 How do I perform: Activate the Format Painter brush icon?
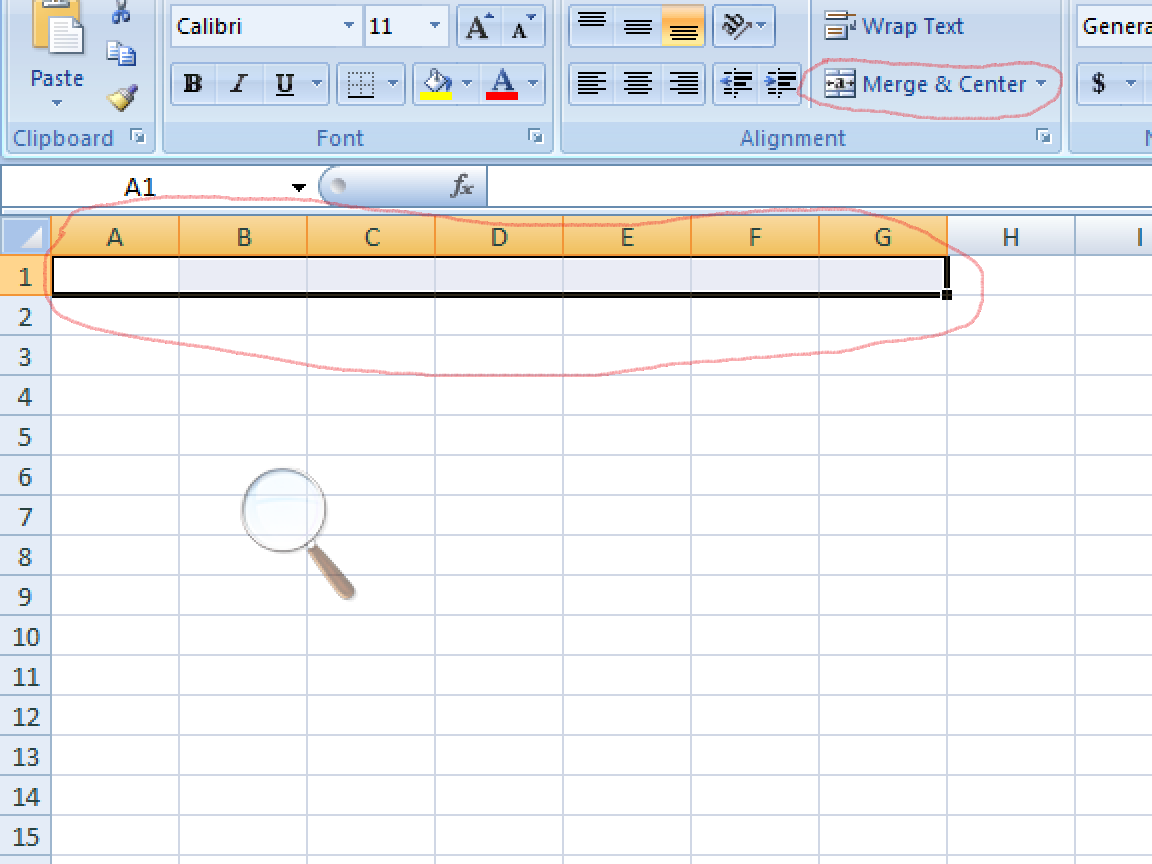click(x=120, y=93)
